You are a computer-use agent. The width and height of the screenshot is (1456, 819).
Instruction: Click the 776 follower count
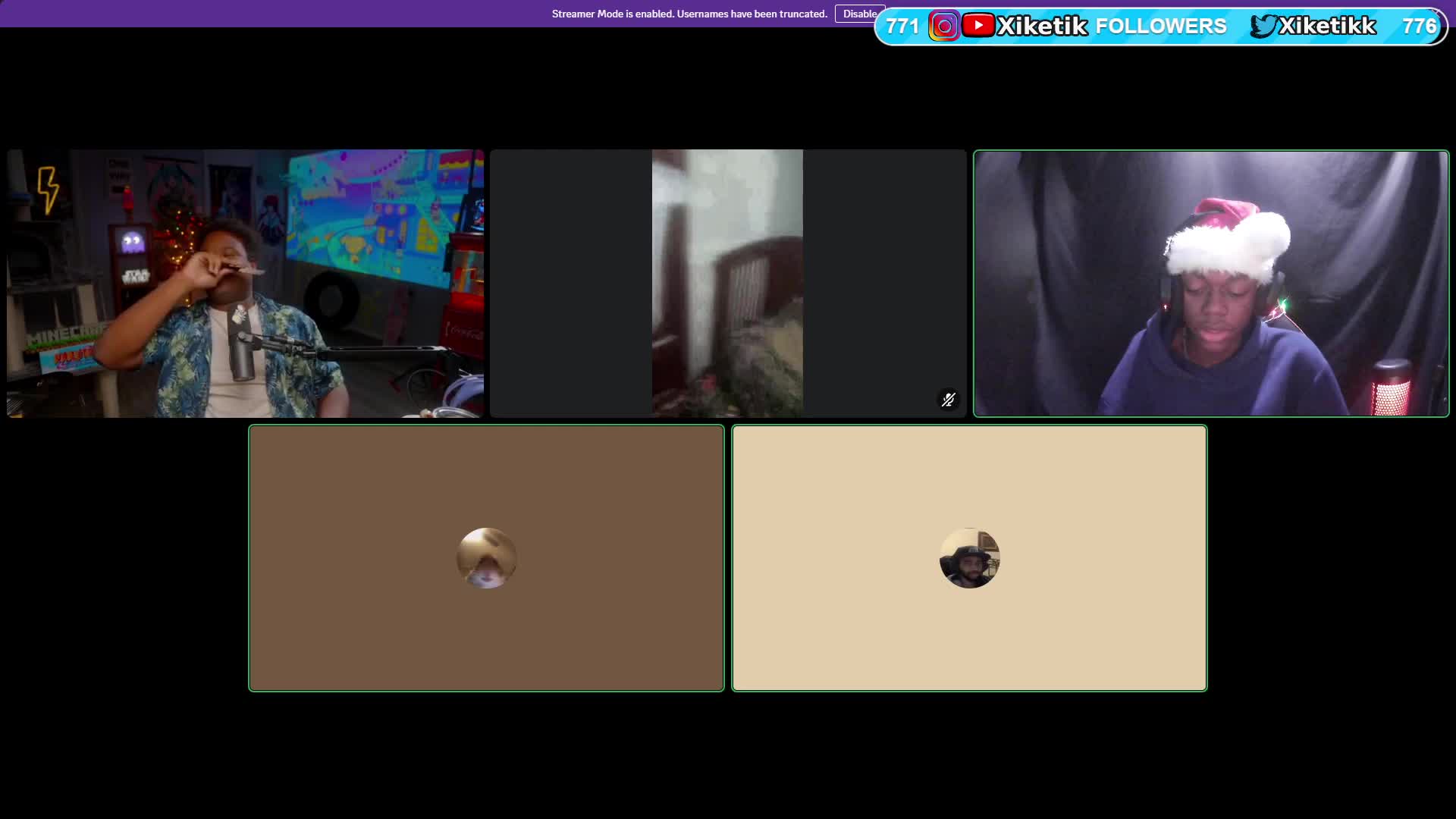[x=1419, y=27]
